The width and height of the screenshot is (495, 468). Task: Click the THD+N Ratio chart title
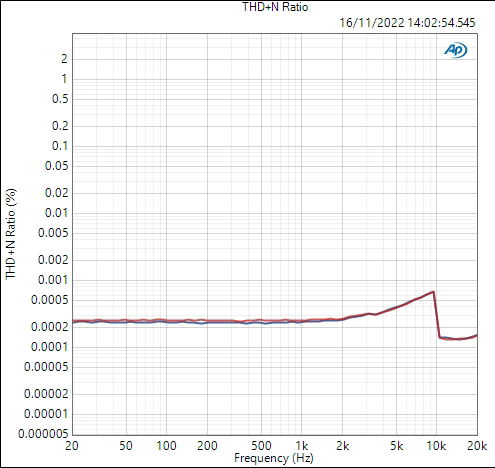click(275, 7)
